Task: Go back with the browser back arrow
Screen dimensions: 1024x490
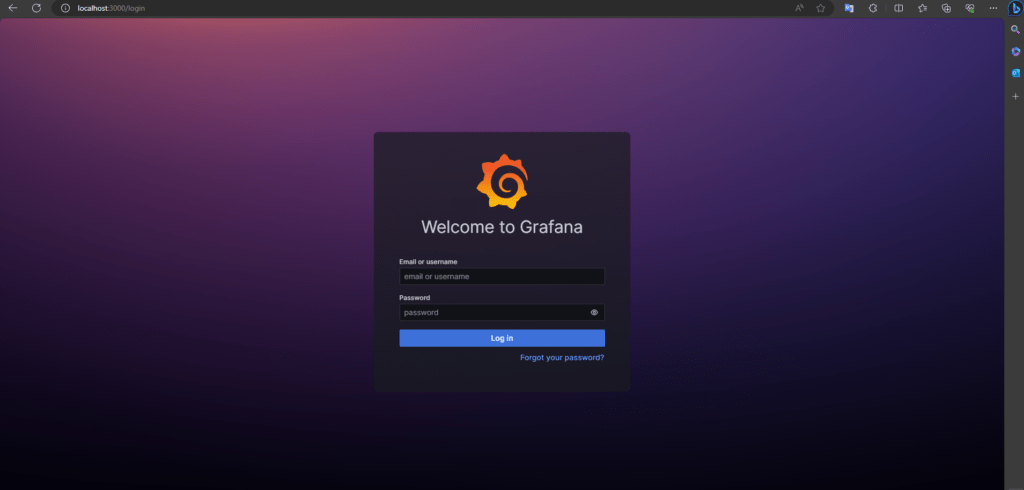Action: click(x=12, y=8)
